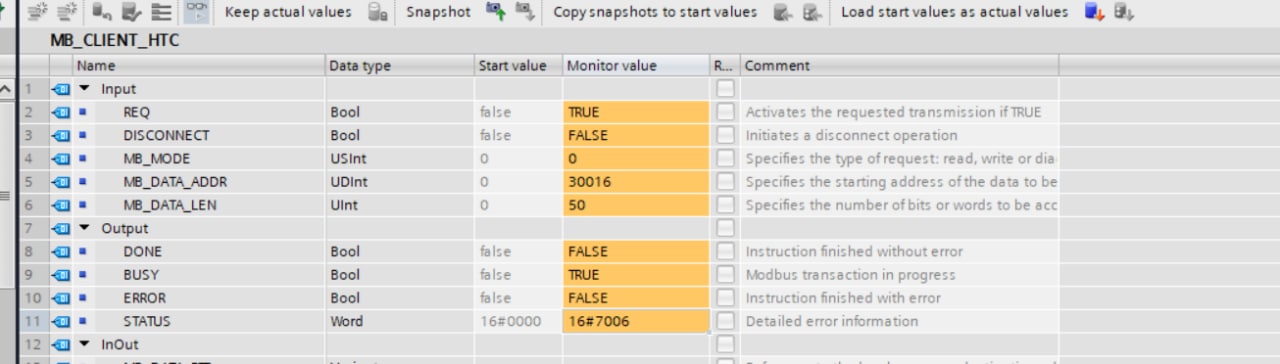1280x364 pixels.
Task: Click the tag icon of the DISCONNECT row
Action: (x=60, y=135)
